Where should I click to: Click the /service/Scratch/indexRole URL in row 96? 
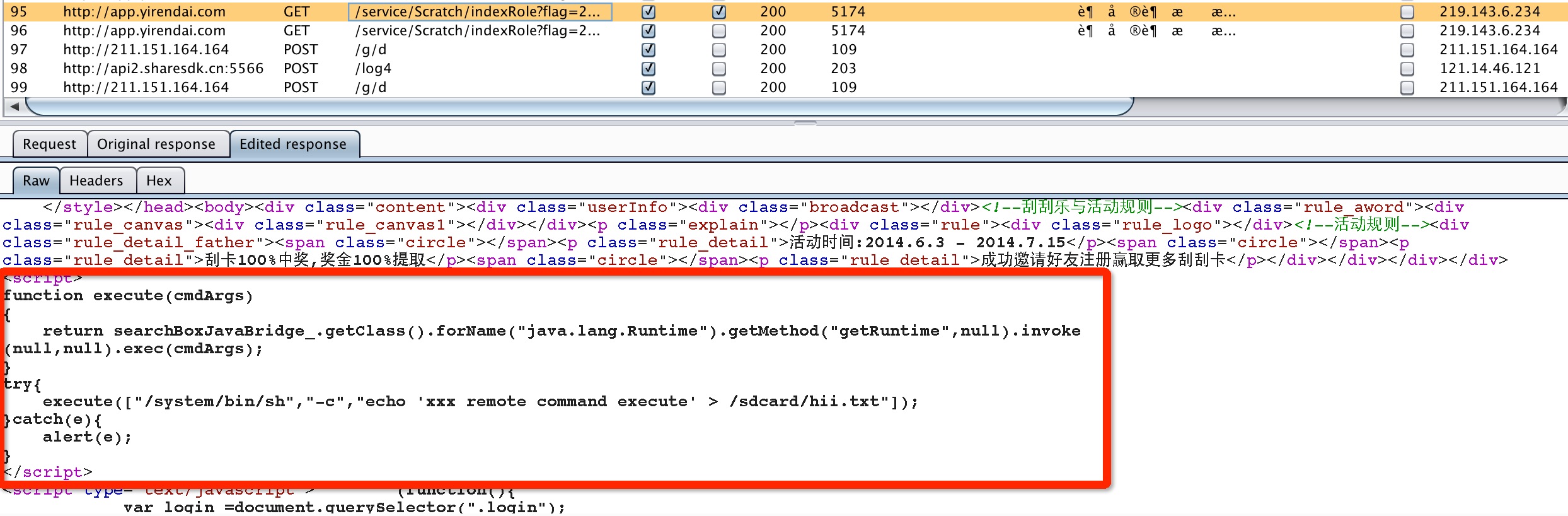(478, 31)
